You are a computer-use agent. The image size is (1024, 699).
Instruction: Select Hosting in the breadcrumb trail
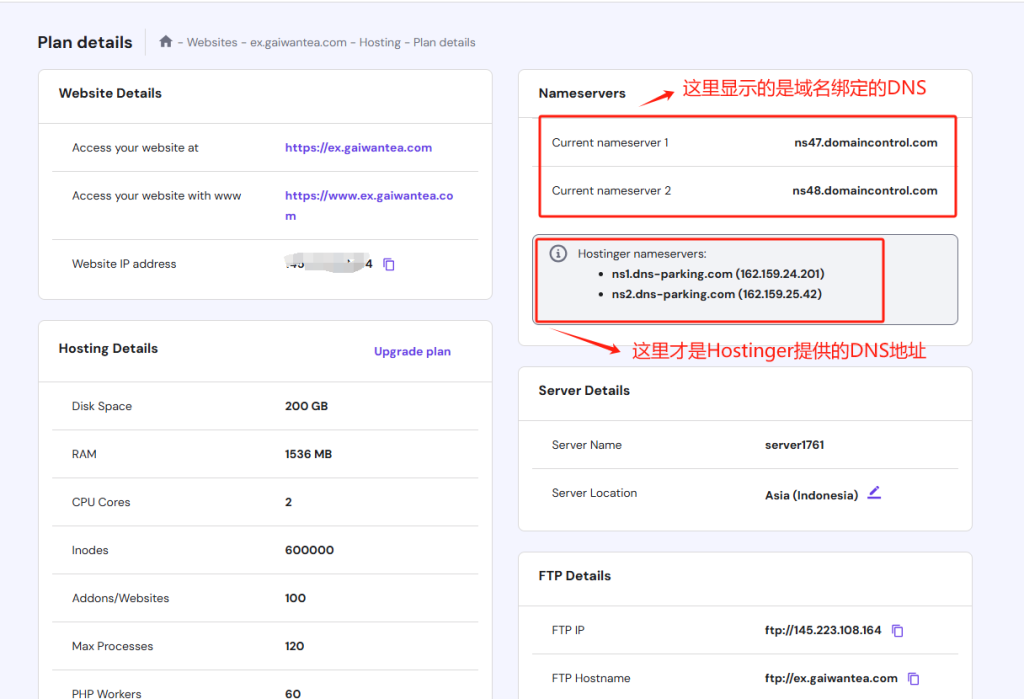coord(378,42)
